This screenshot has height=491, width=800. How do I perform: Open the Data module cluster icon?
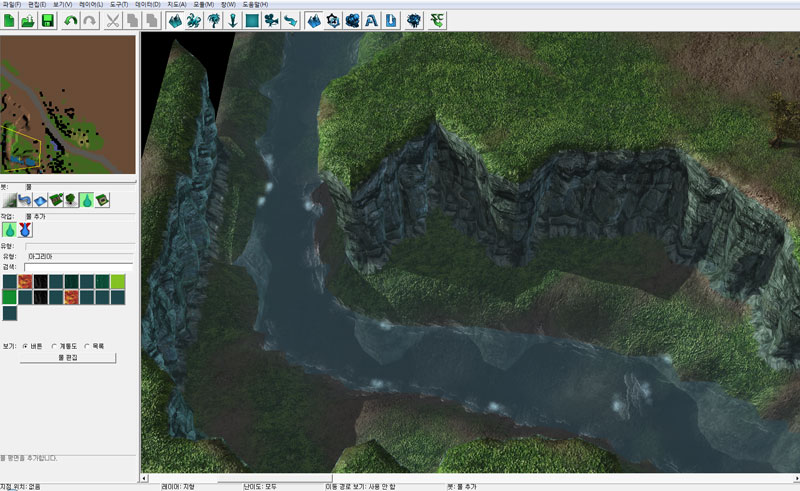coord(353,21)
